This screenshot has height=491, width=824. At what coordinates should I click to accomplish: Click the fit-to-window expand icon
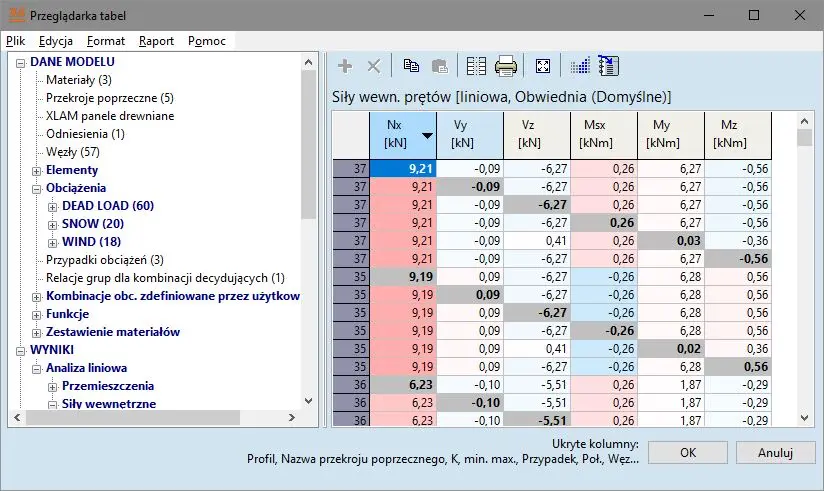542,66
